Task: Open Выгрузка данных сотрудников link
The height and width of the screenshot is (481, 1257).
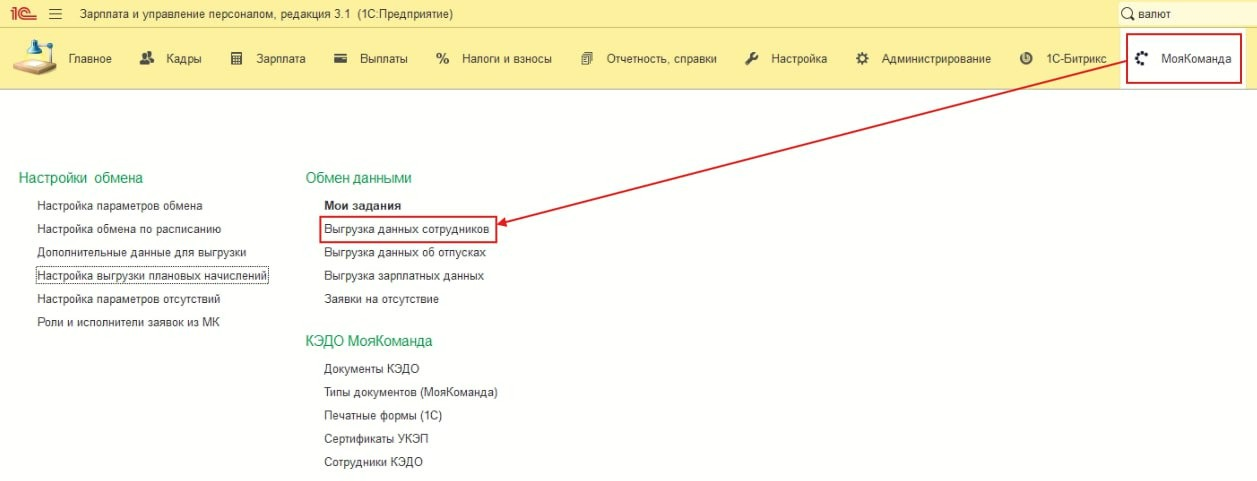Action: pos(406,229)
